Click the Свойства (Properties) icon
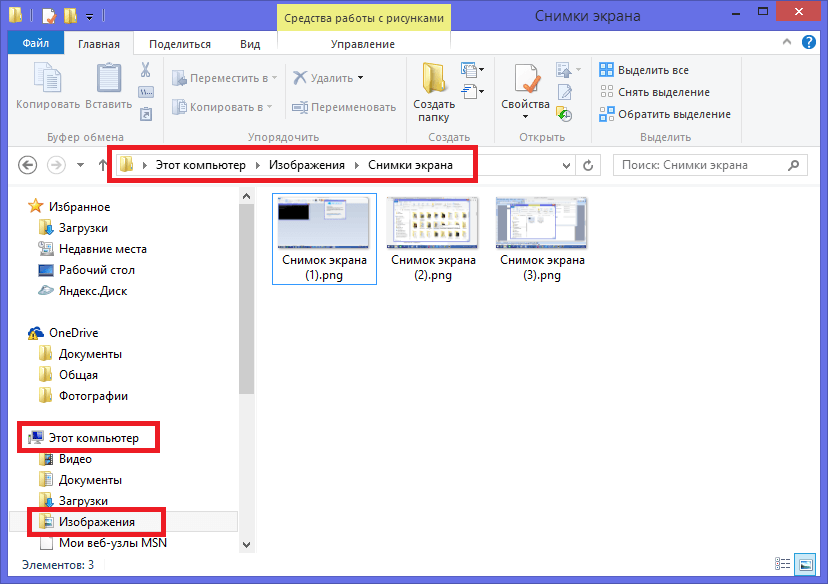 click(x=525, y=80)
